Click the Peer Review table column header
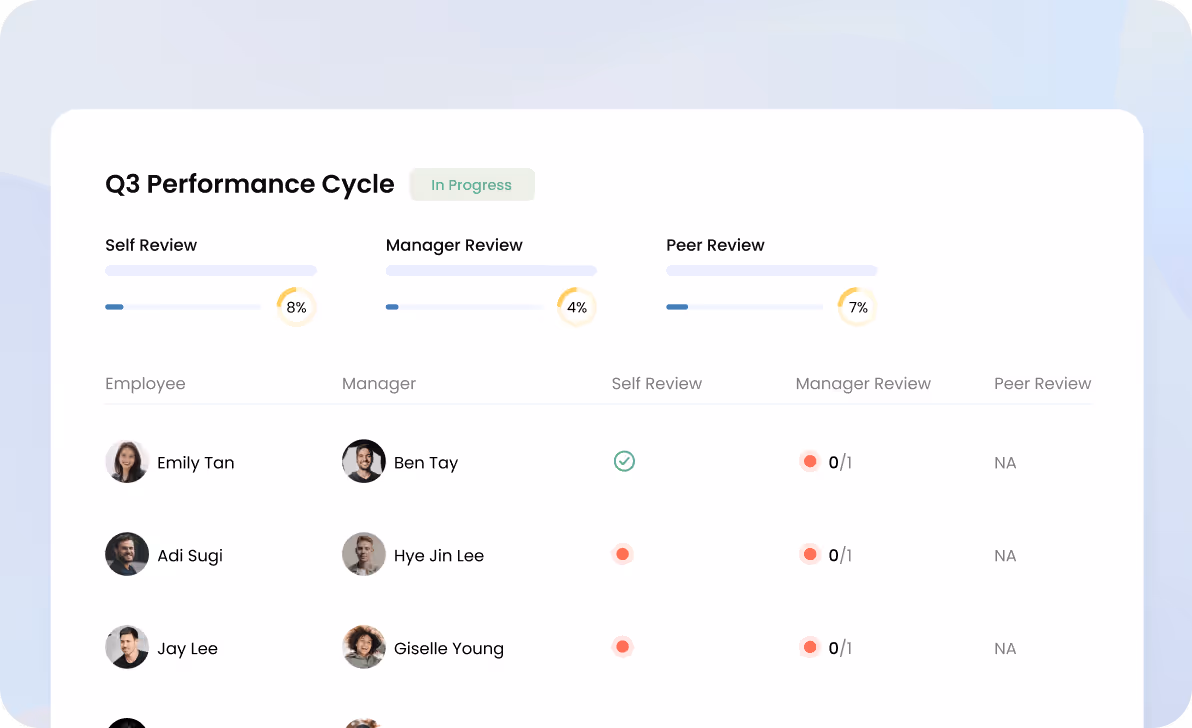 (1042, 384)
